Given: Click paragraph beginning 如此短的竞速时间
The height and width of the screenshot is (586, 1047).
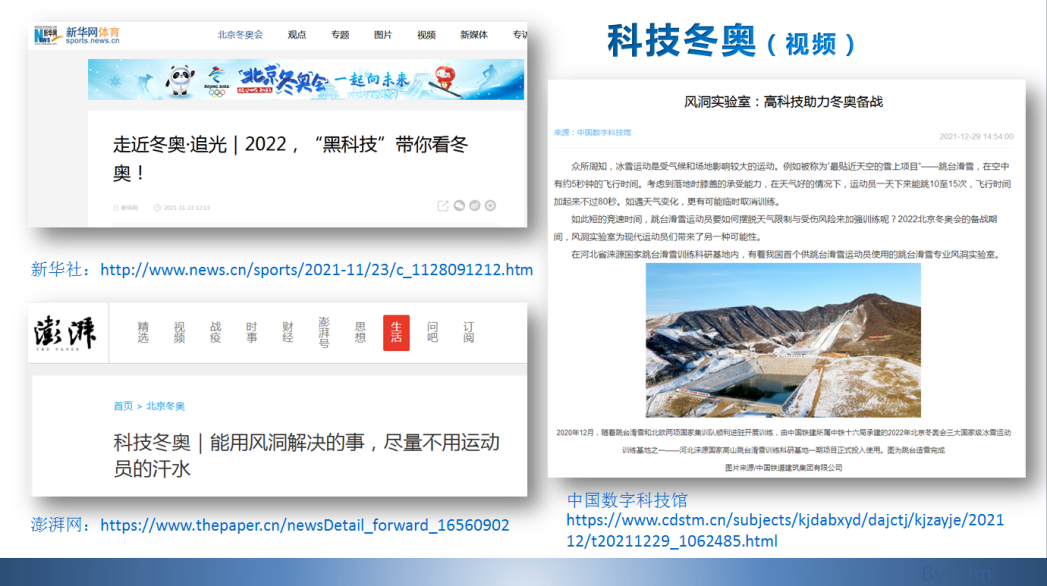Looking at the screenshot, I should point(775,228).
